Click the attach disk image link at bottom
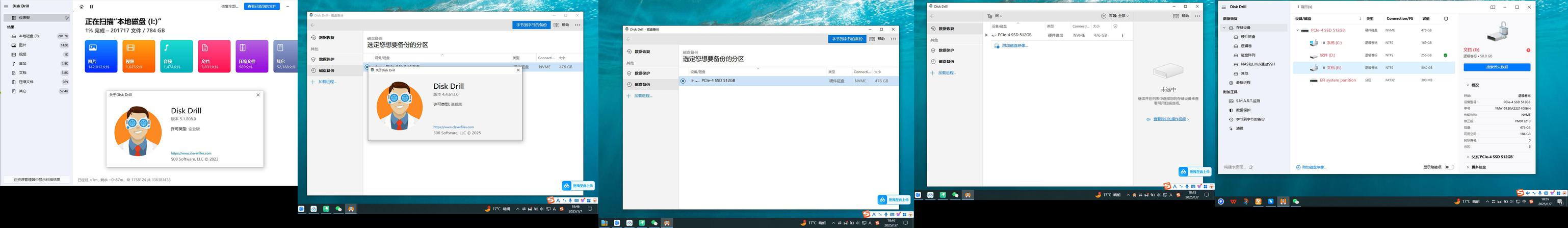Image resolution: width=1568 pixels, height=228 pixels. 1314,167
